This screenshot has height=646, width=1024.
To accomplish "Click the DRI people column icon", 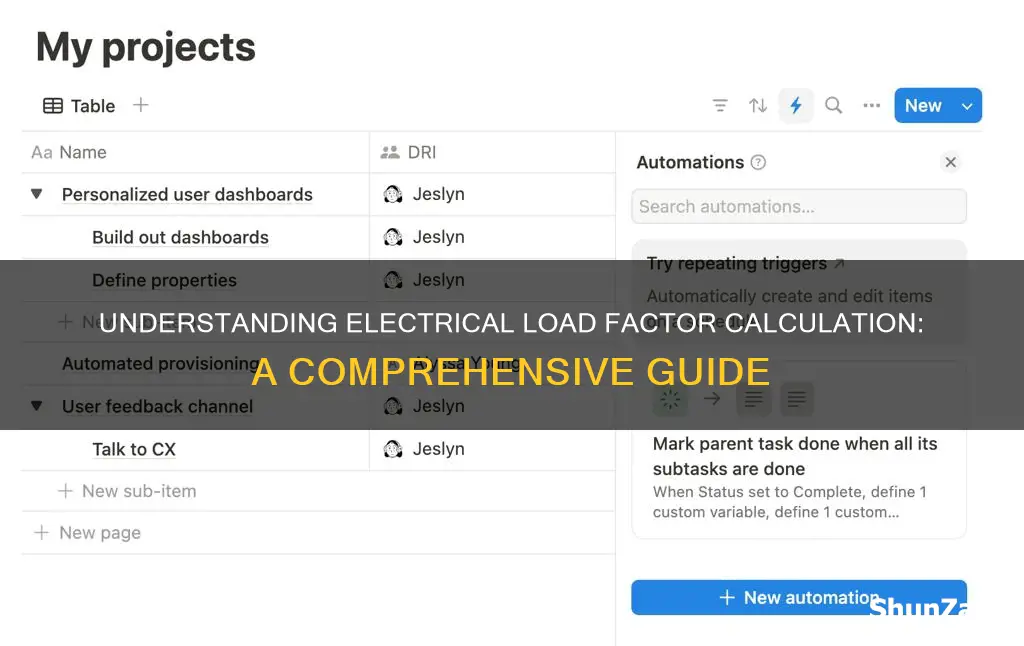I will (x=390, y=152).
